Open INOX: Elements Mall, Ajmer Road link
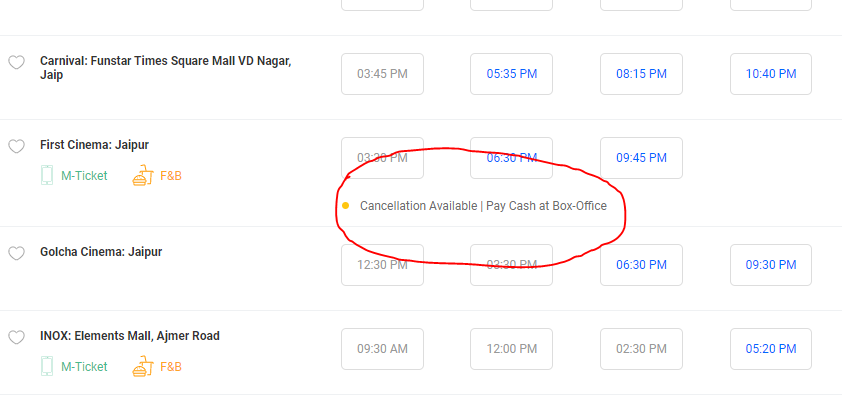 [130, 336]
